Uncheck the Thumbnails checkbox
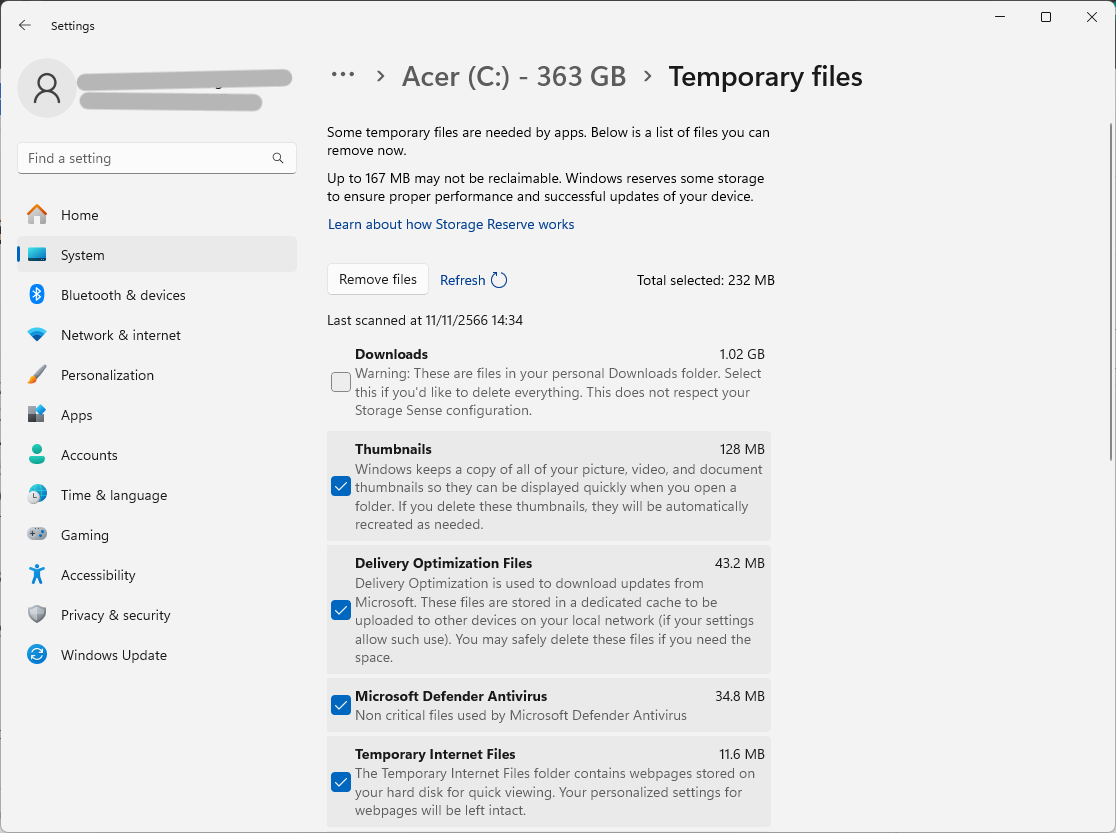Viewport: 1116px width, 833px height. (341, 486)
